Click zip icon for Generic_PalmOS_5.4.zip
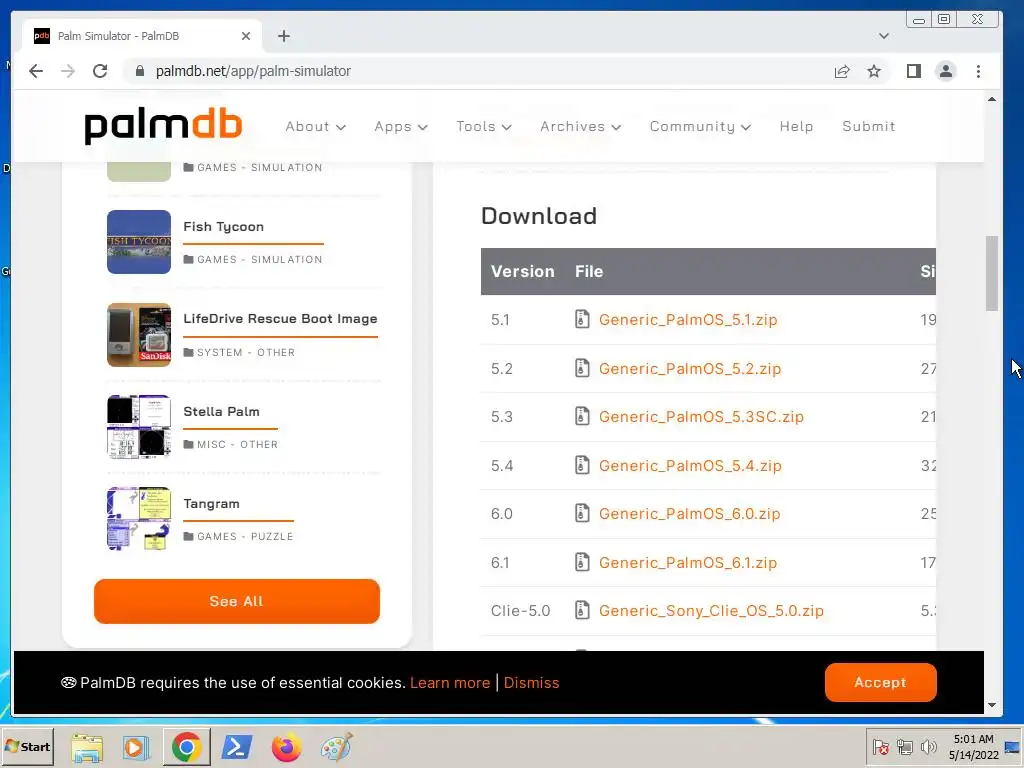The height and width of the screenshot is (768, 1024). 582,466
